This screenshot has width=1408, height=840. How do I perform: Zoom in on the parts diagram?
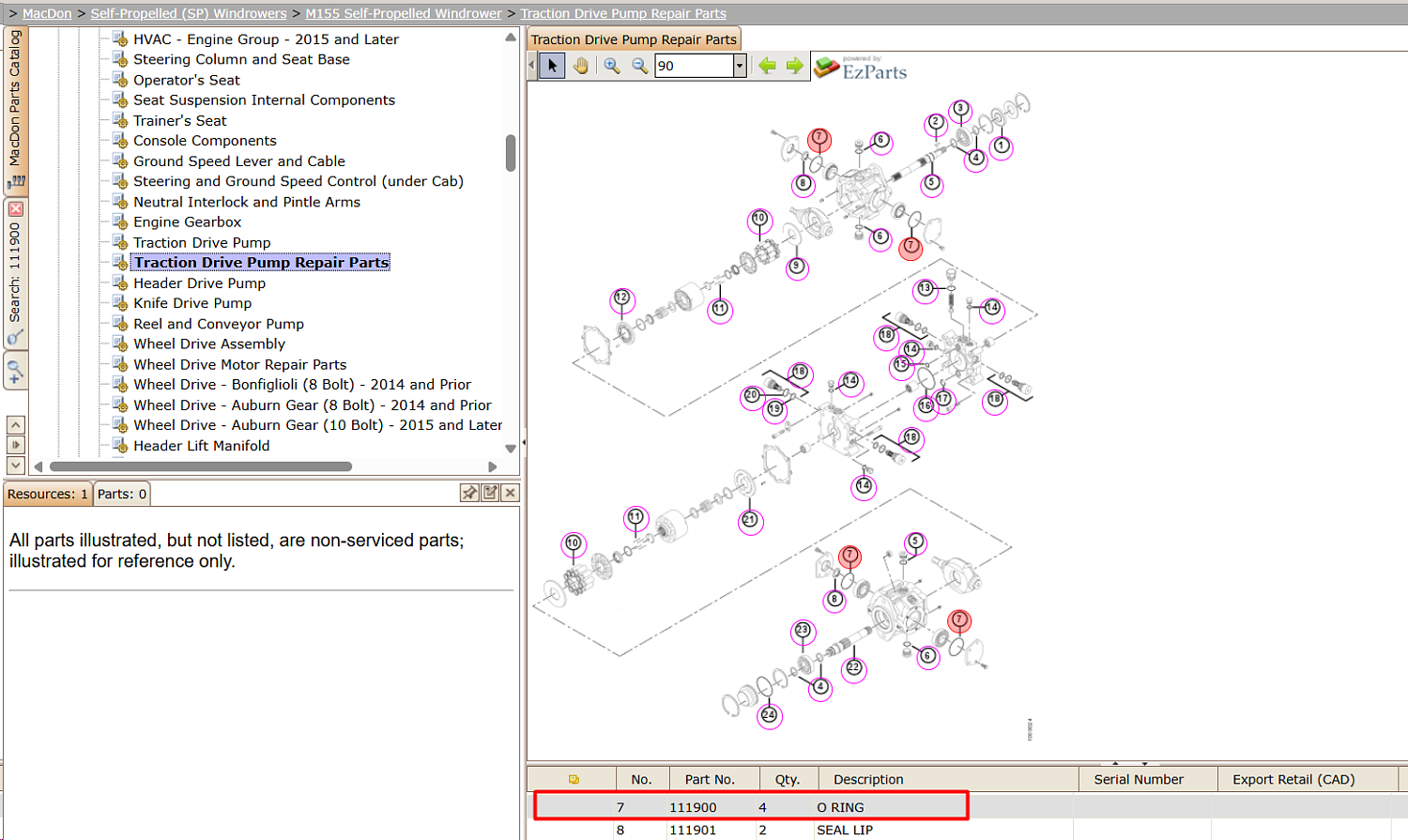tap(612, 66)
